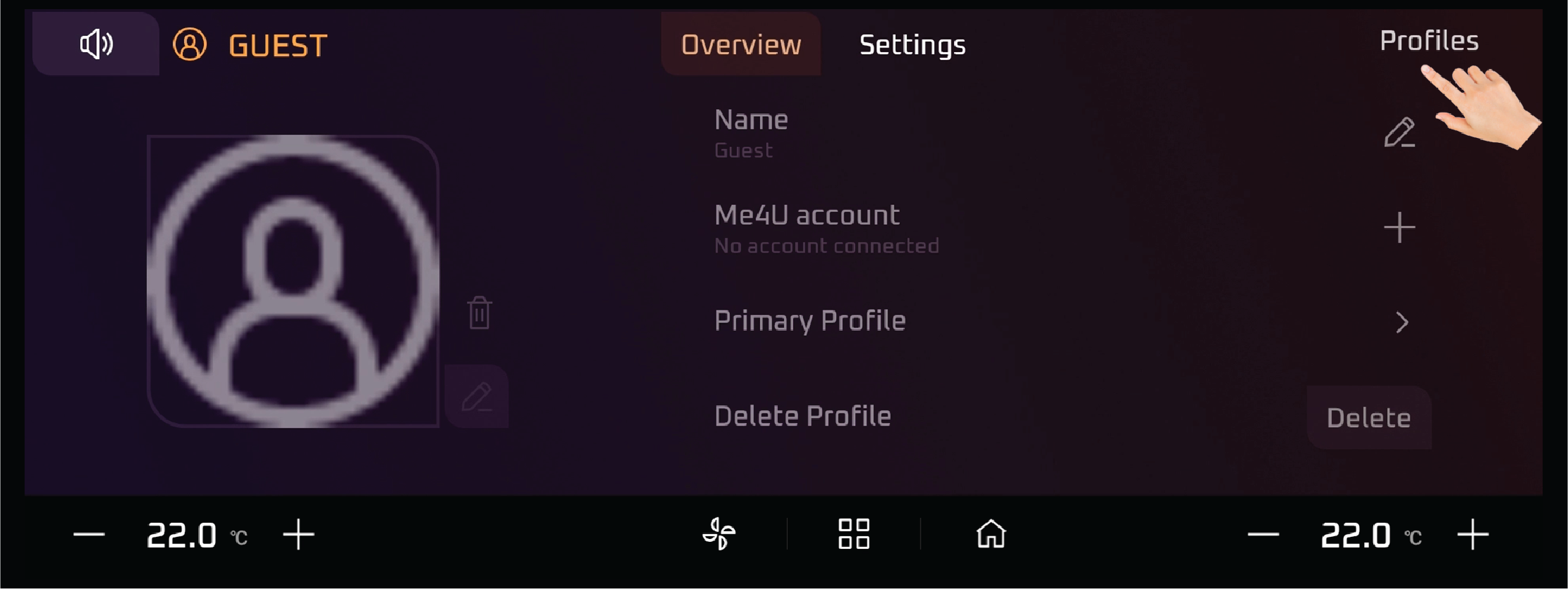Edit the profile picture via pencil icon
Viewport: 1568px width, 589px height.
(477, 396)
